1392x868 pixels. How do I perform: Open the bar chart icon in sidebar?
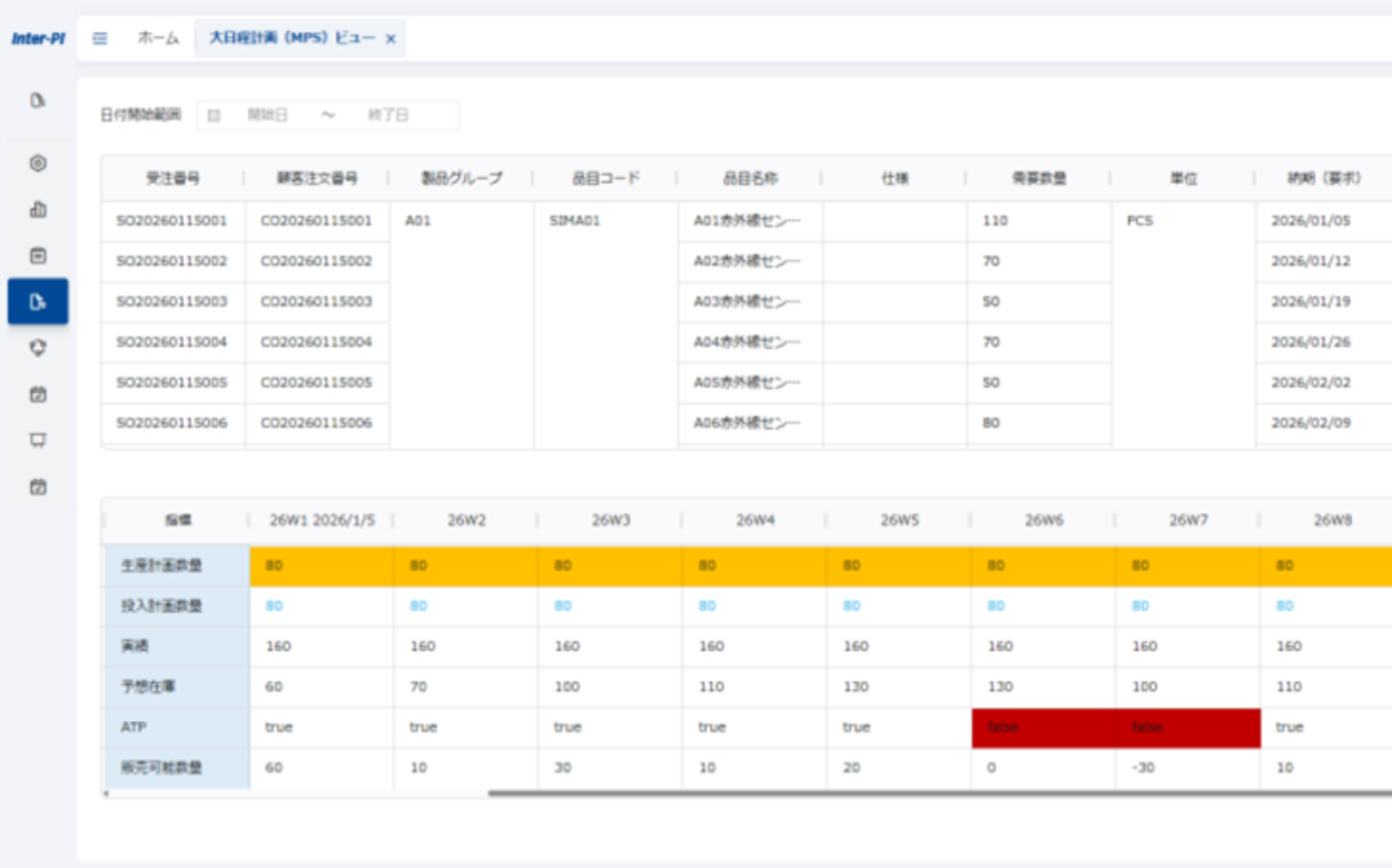38,209
